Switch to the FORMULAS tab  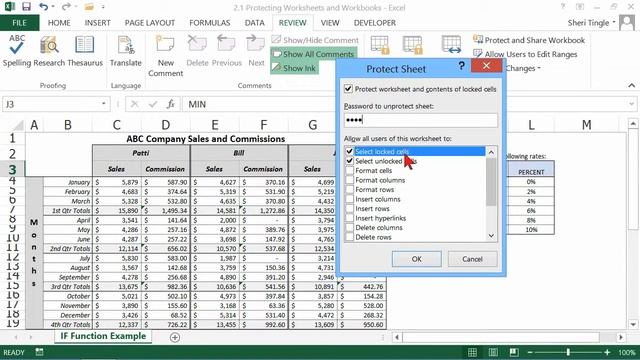click(210, 23)
